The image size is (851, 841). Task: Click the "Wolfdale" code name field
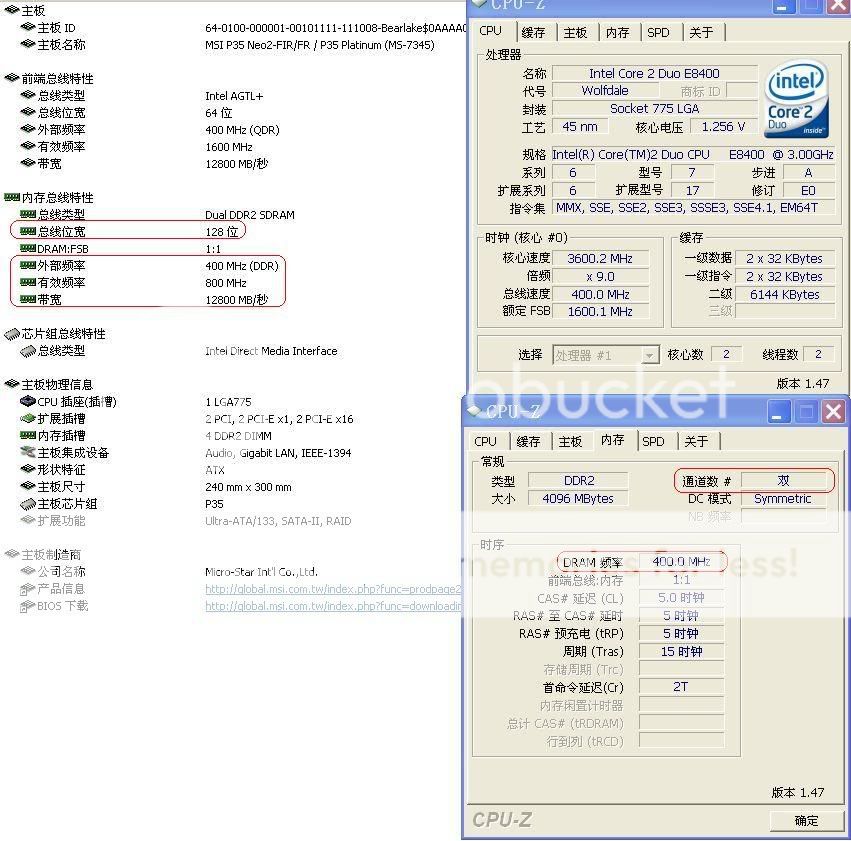pyautogui.click(x=605, y=91)
